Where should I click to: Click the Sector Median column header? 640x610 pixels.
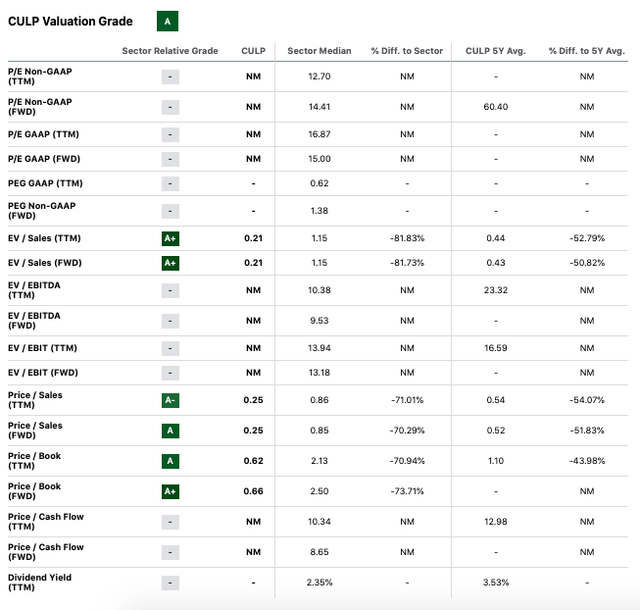319,51
